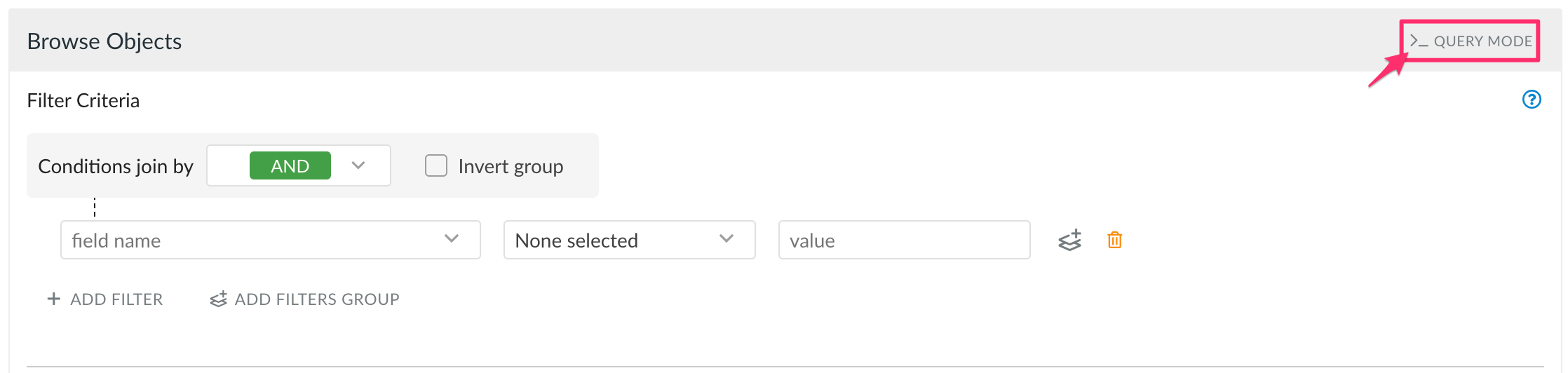Image resolution: width=1568 pixels, height=373 pixels.
Task: Click the stacked layers icon before ADD FILTERS GROUP
Action: pyautogui.click(x=218, y=299)
